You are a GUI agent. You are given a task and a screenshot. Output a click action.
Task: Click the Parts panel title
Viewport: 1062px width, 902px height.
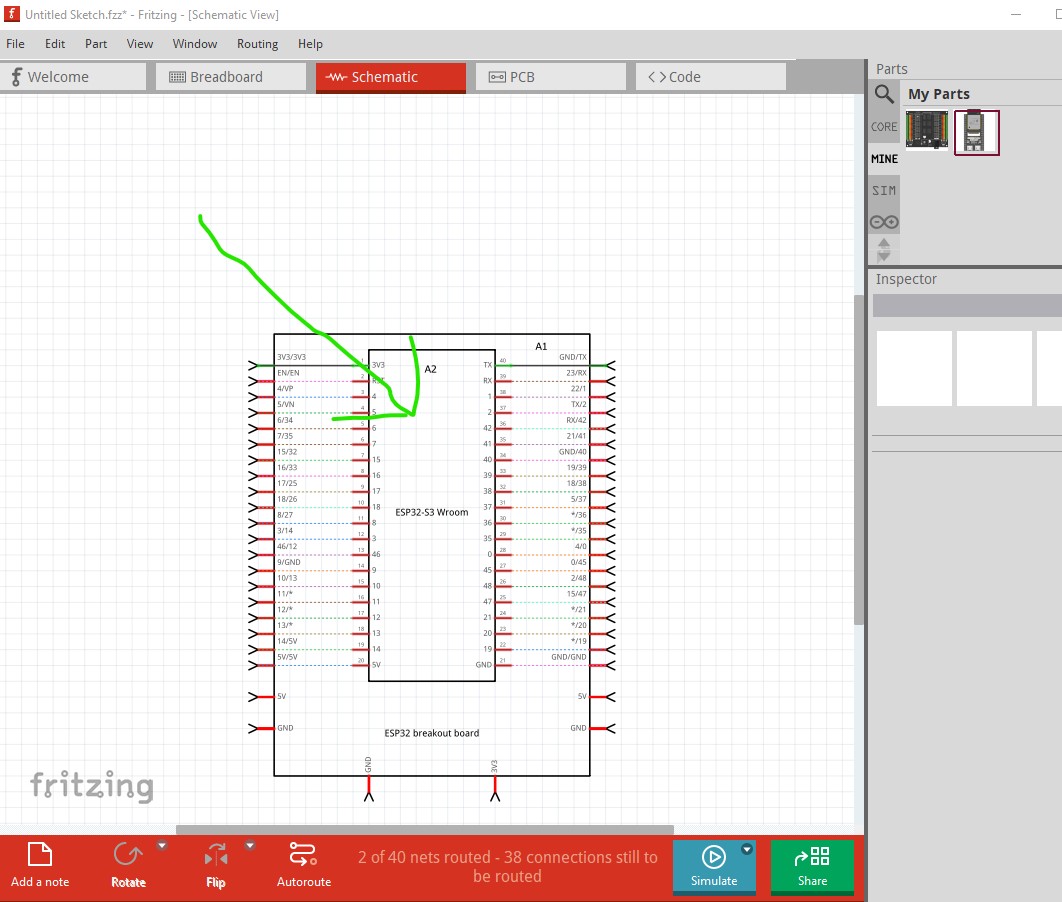891,69
